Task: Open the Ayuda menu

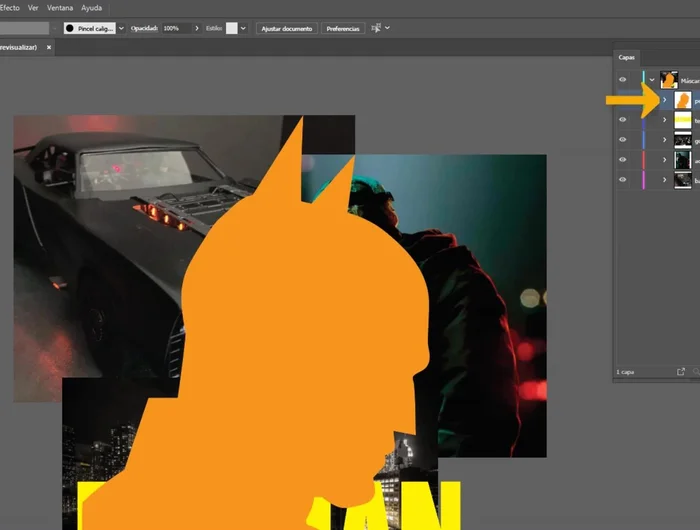Action: pyautogui.click(x=91, y=7)
